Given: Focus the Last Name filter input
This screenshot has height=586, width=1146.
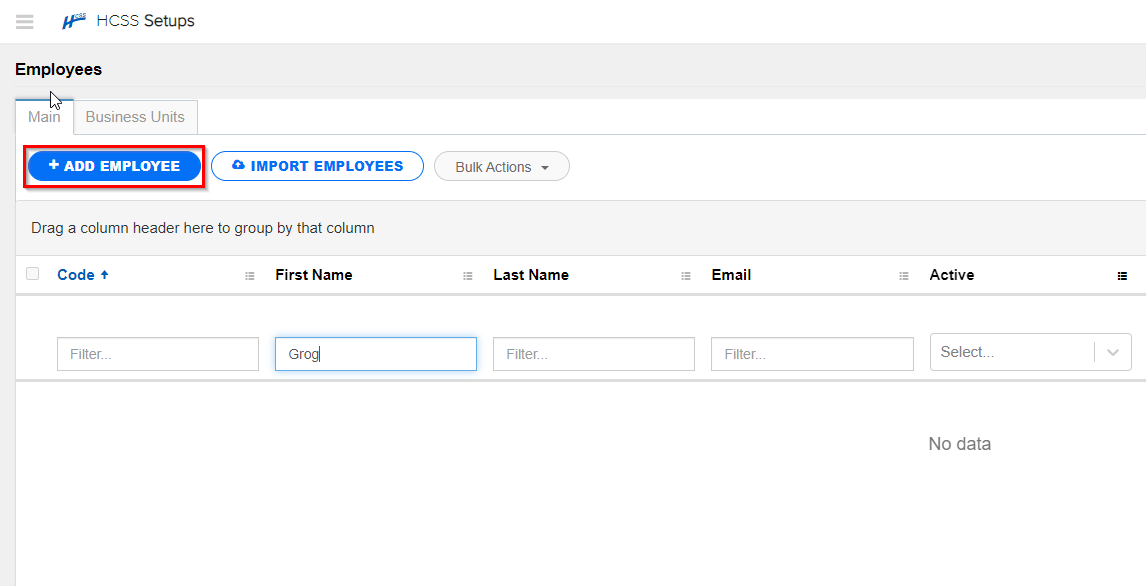Looking at the screenshot, I should pyautogui.click(x=593, y=354).
